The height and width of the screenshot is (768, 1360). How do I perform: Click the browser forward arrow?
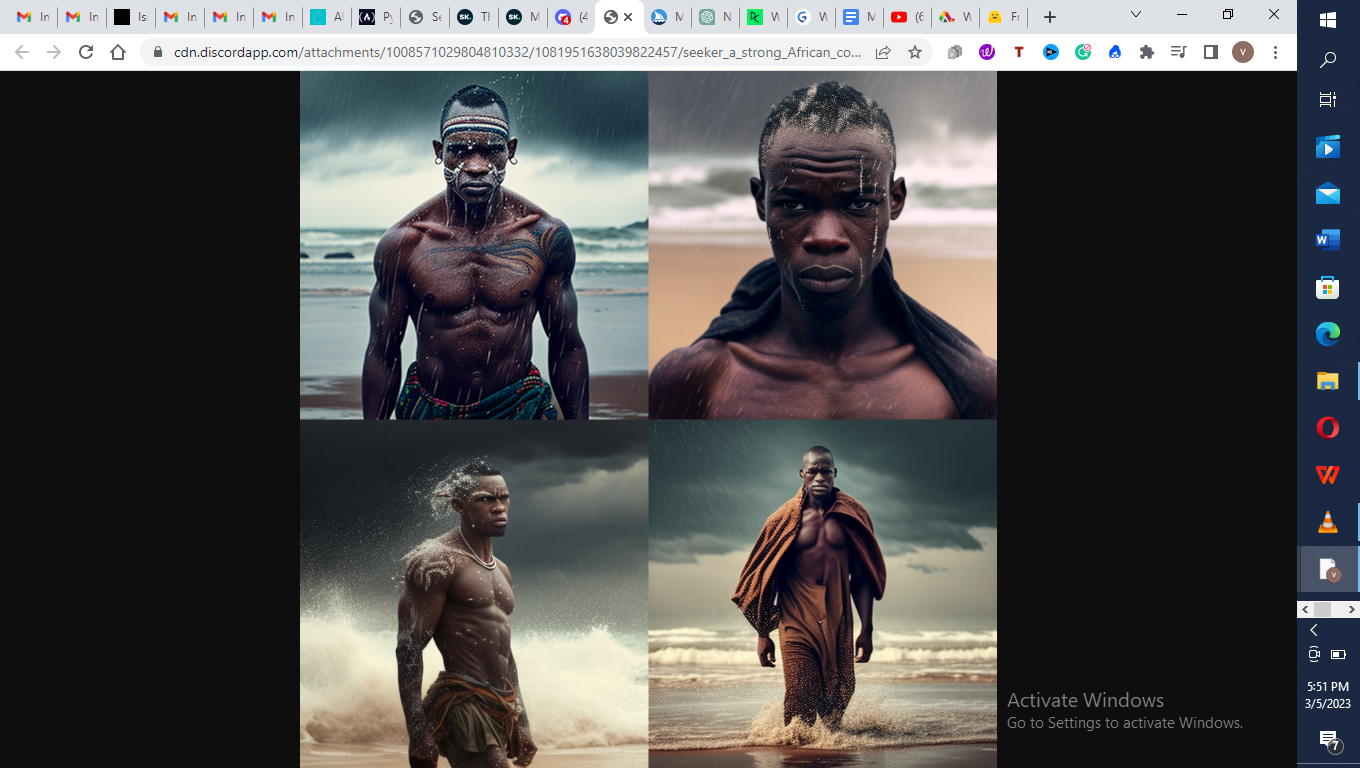tap(54, 52)
